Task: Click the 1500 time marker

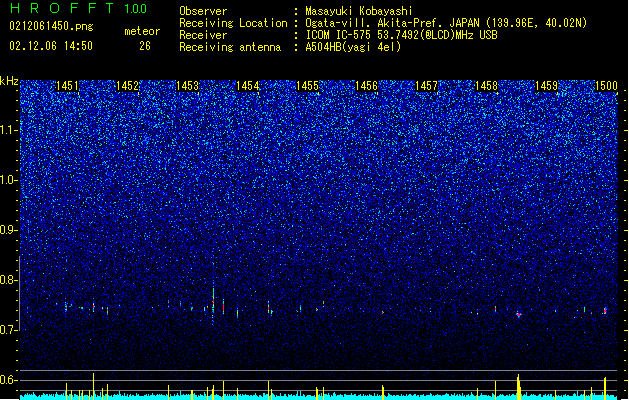Action: pyautogui.click(x=606, y=86)
